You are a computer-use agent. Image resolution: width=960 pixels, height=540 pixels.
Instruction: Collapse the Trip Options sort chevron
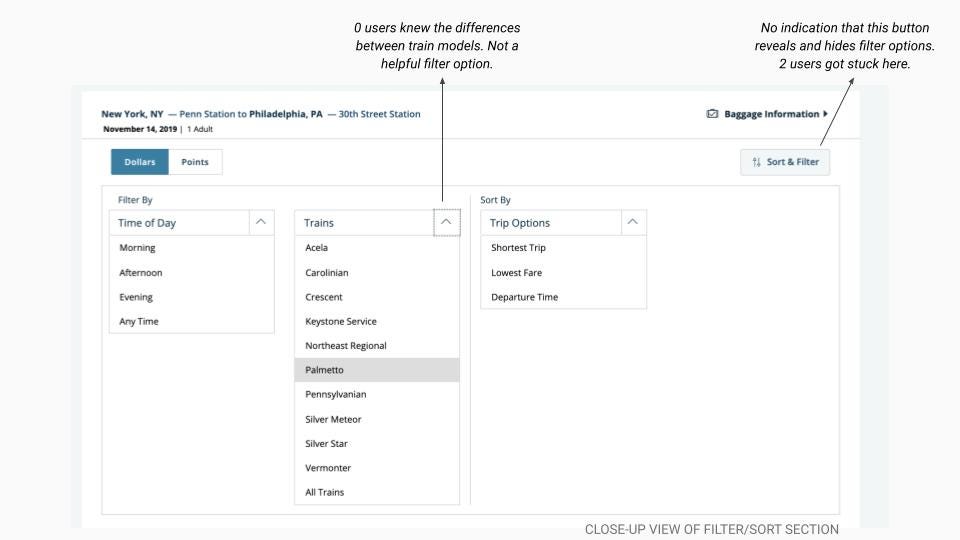[633, 222]
